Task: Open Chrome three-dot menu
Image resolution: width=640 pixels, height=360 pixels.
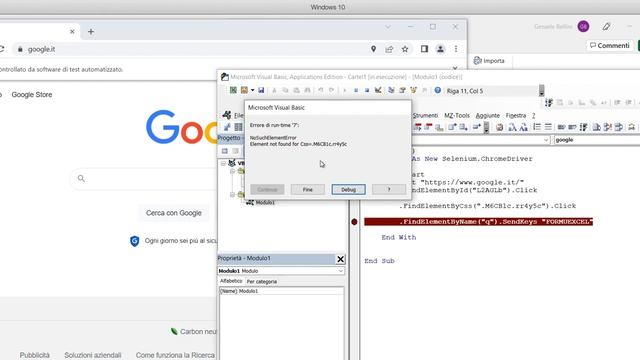Action: point(456,49)
